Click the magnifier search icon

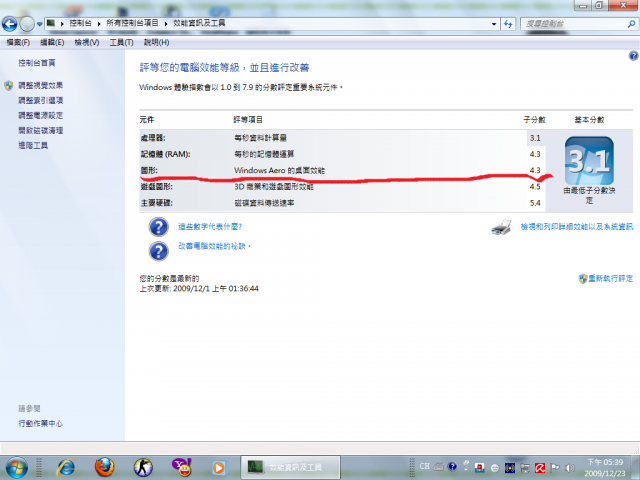631,24
